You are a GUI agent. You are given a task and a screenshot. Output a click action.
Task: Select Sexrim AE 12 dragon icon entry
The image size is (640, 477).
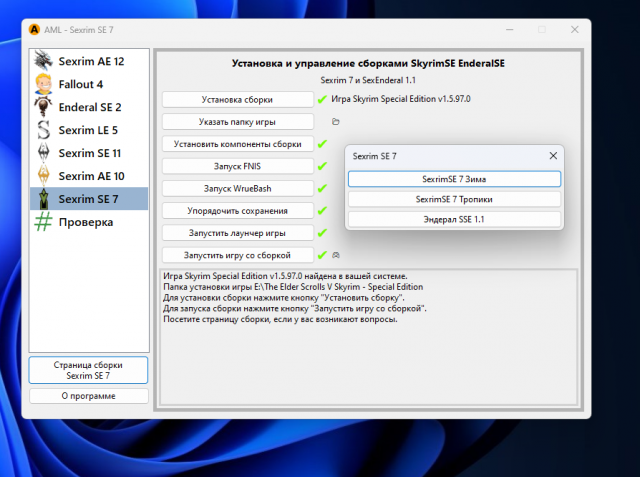(44, 60)
